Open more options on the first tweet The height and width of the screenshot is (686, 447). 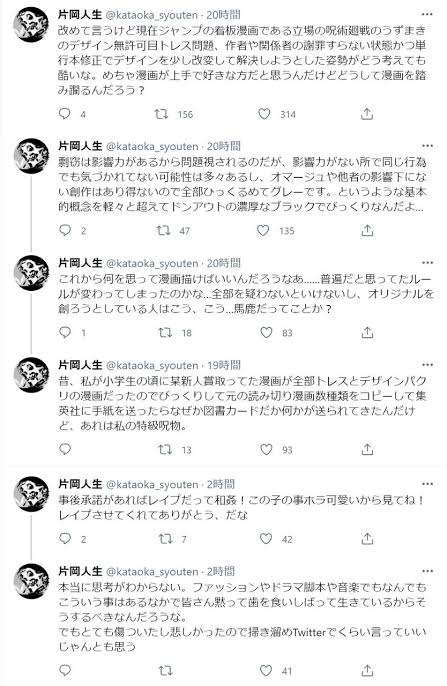click(427, 14)
